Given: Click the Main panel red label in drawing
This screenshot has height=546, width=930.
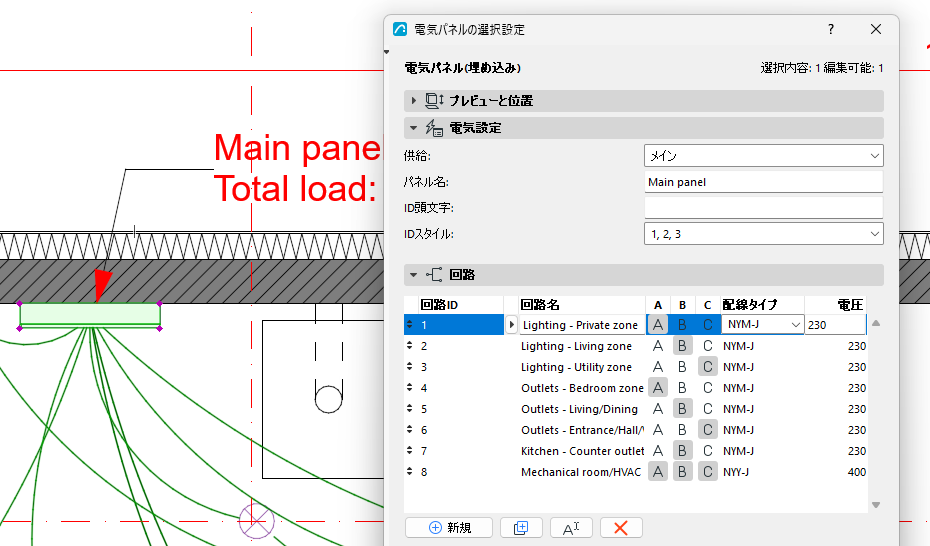Looking at the screenshot, I should pyautogui.click(x=298, y=148).
